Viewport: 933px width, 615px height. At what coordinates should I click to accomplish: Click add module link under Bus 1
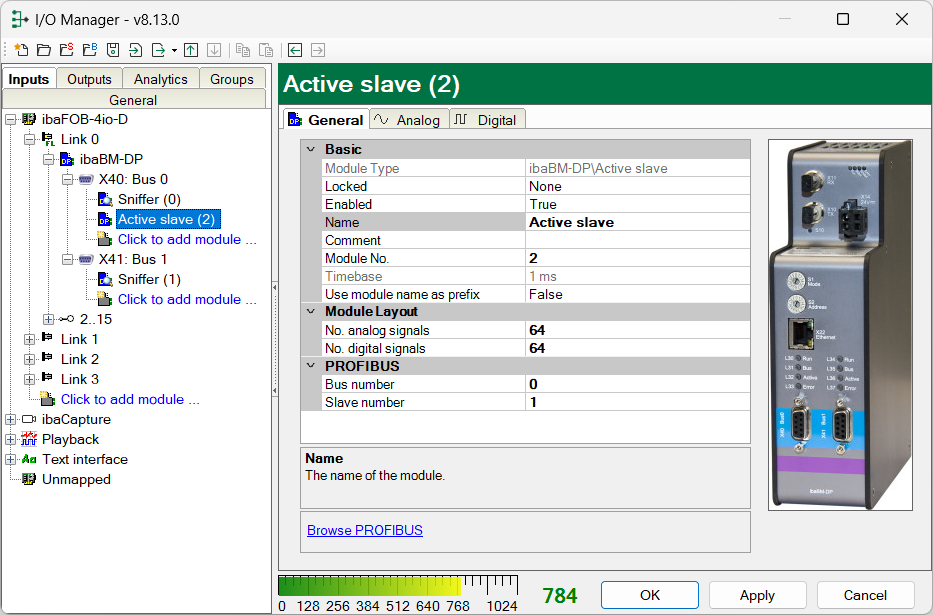187,299
